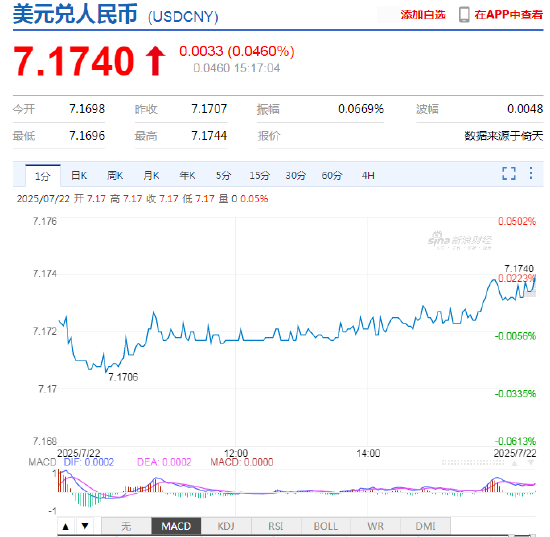Click the 数据来源于倚天 source text

pos(504,136)
